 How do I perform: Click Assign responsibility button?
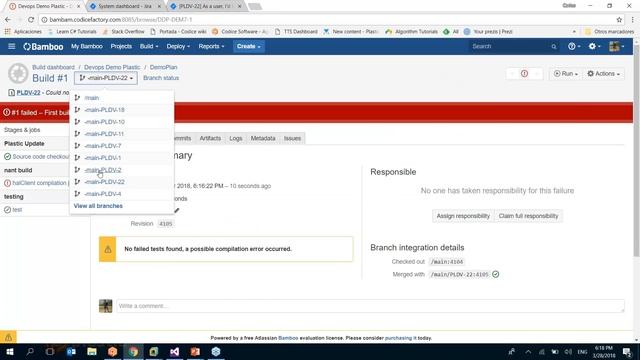tap(463, 216)
